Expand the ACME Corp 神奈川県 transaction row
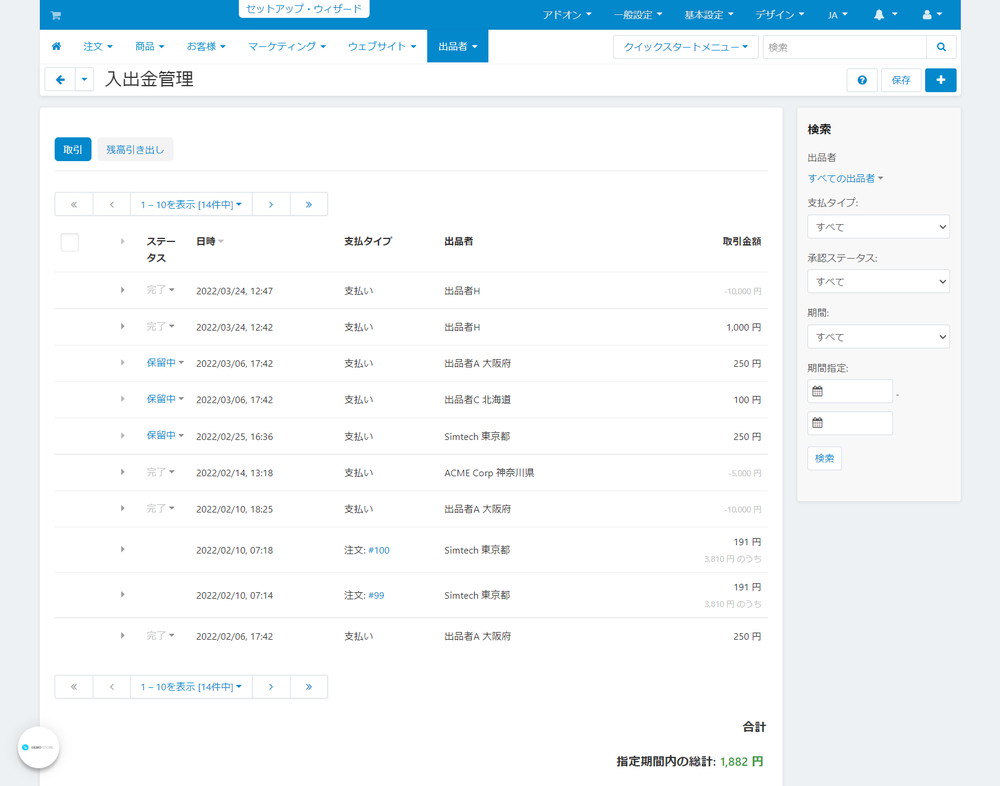Screen dimensions: 1000x786 (122, 471)
